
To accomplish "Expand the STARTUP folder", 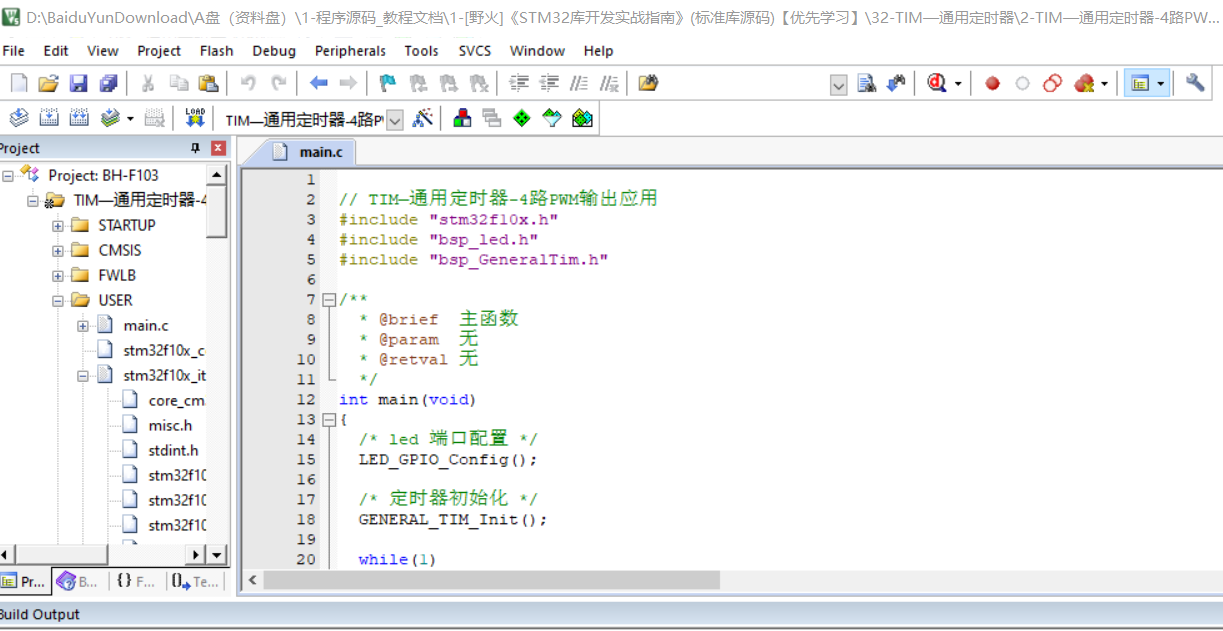I will click(x=58, y=226).
